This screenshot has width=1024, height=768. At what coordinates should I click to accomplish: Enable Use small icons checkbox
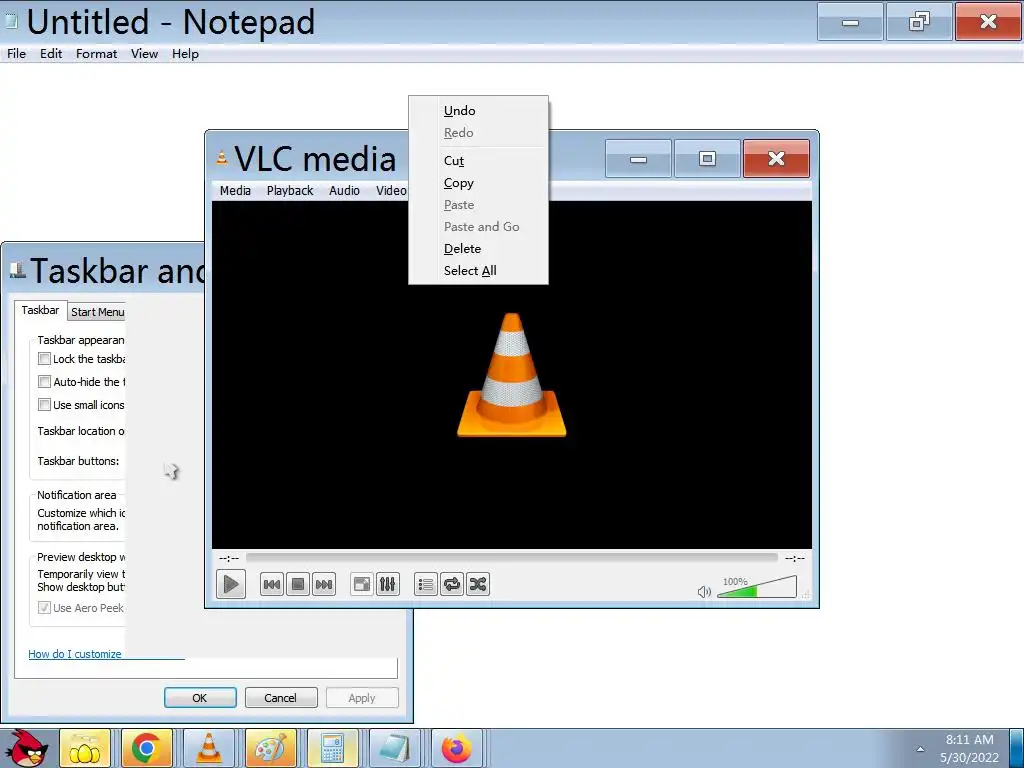pos(44,404)
